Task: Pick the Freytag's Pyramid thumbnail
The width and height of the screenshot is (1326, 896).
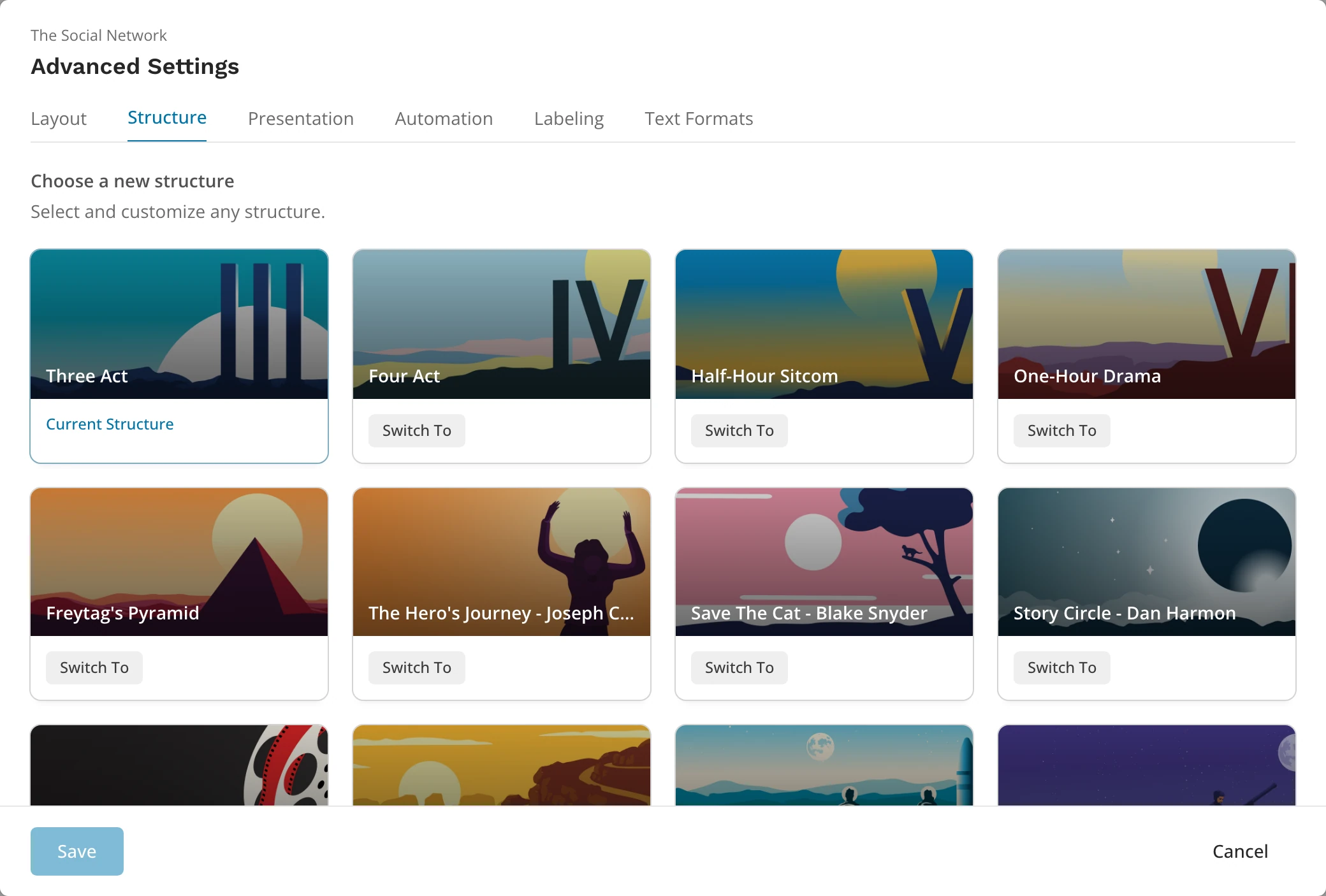Action: (x=179, y=562)
